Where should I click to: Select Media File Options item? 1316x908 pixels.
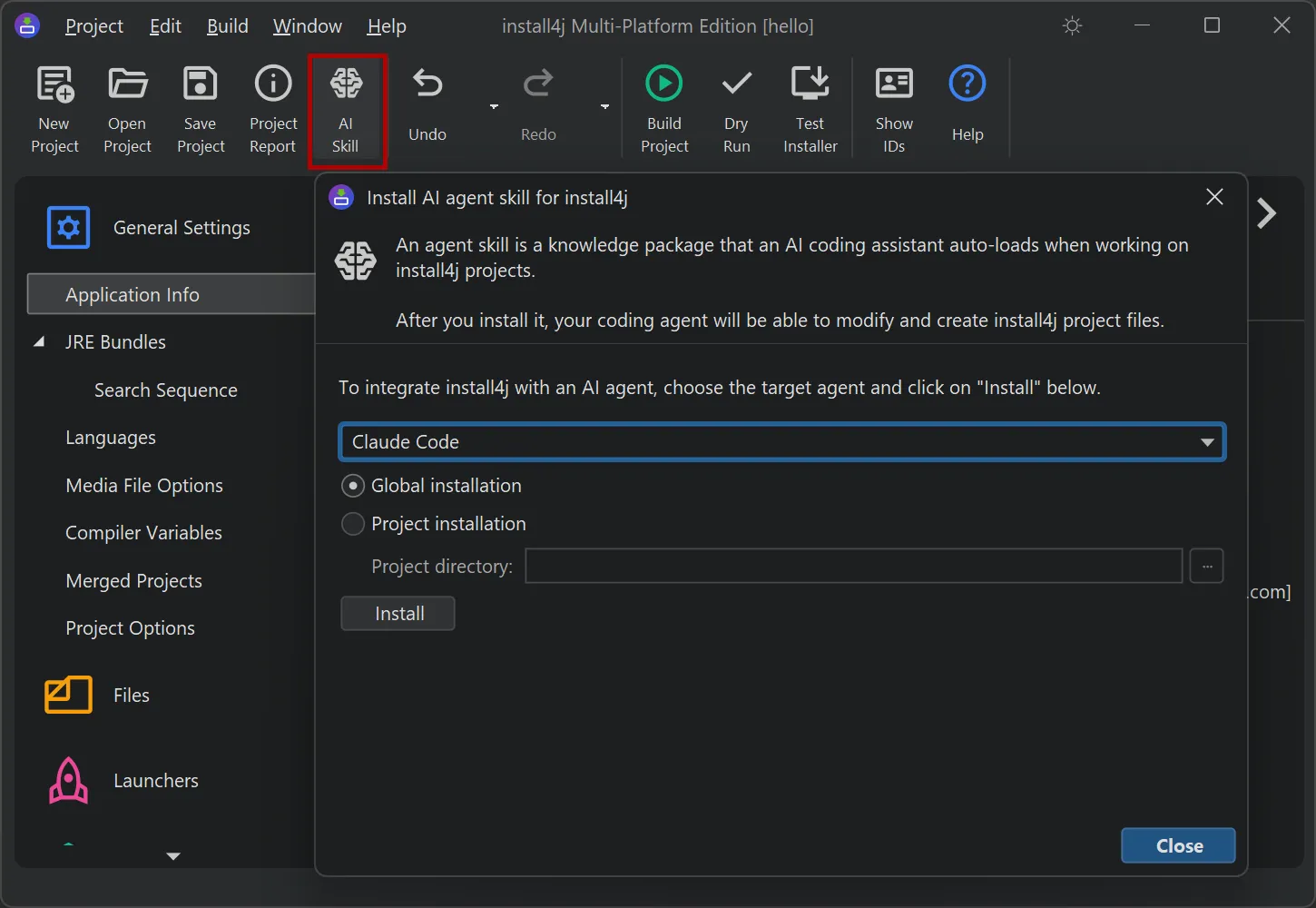(x=144, y=486)
